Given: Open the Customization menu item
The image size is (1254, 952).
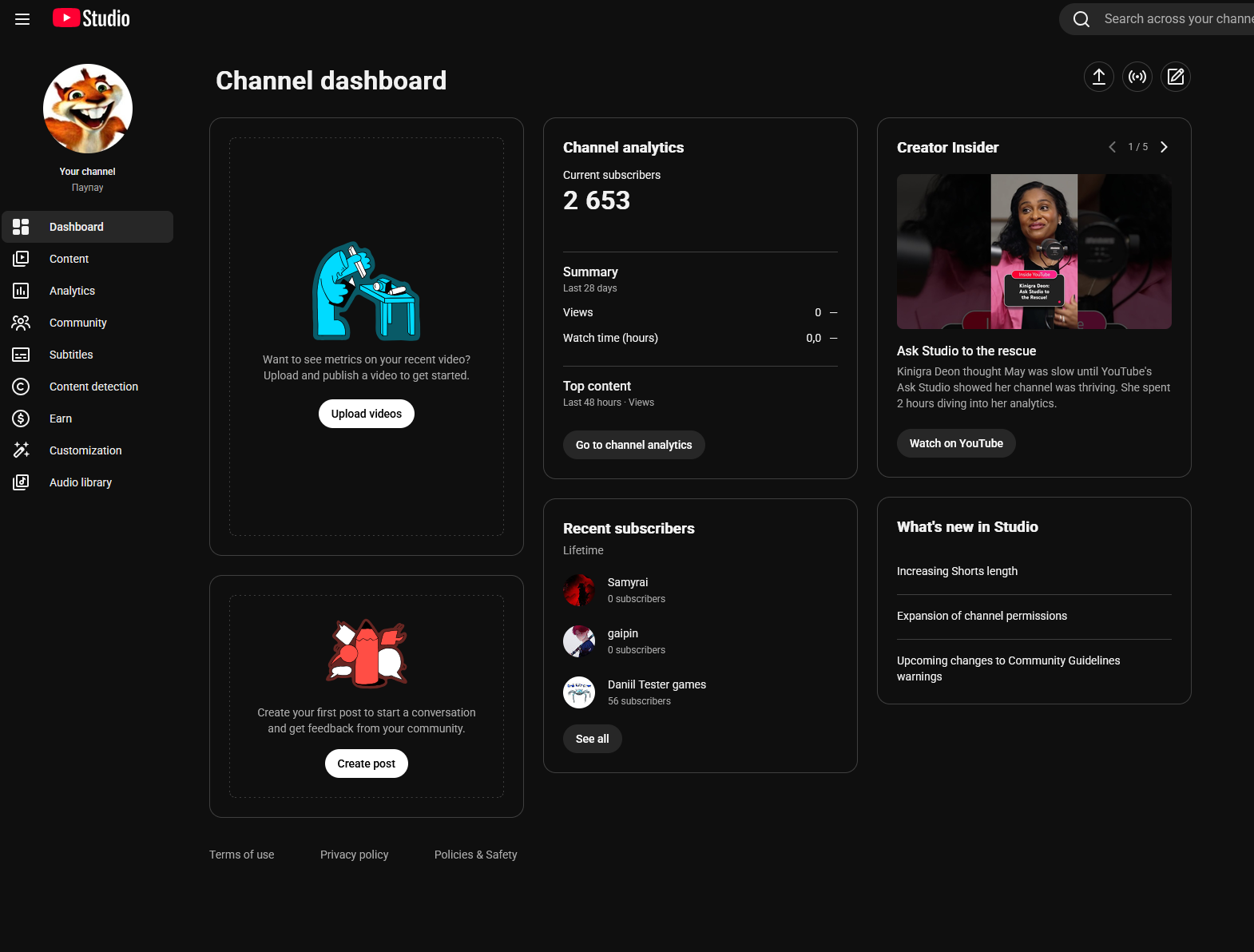Looking at the screenshot, I should (88, 450).
